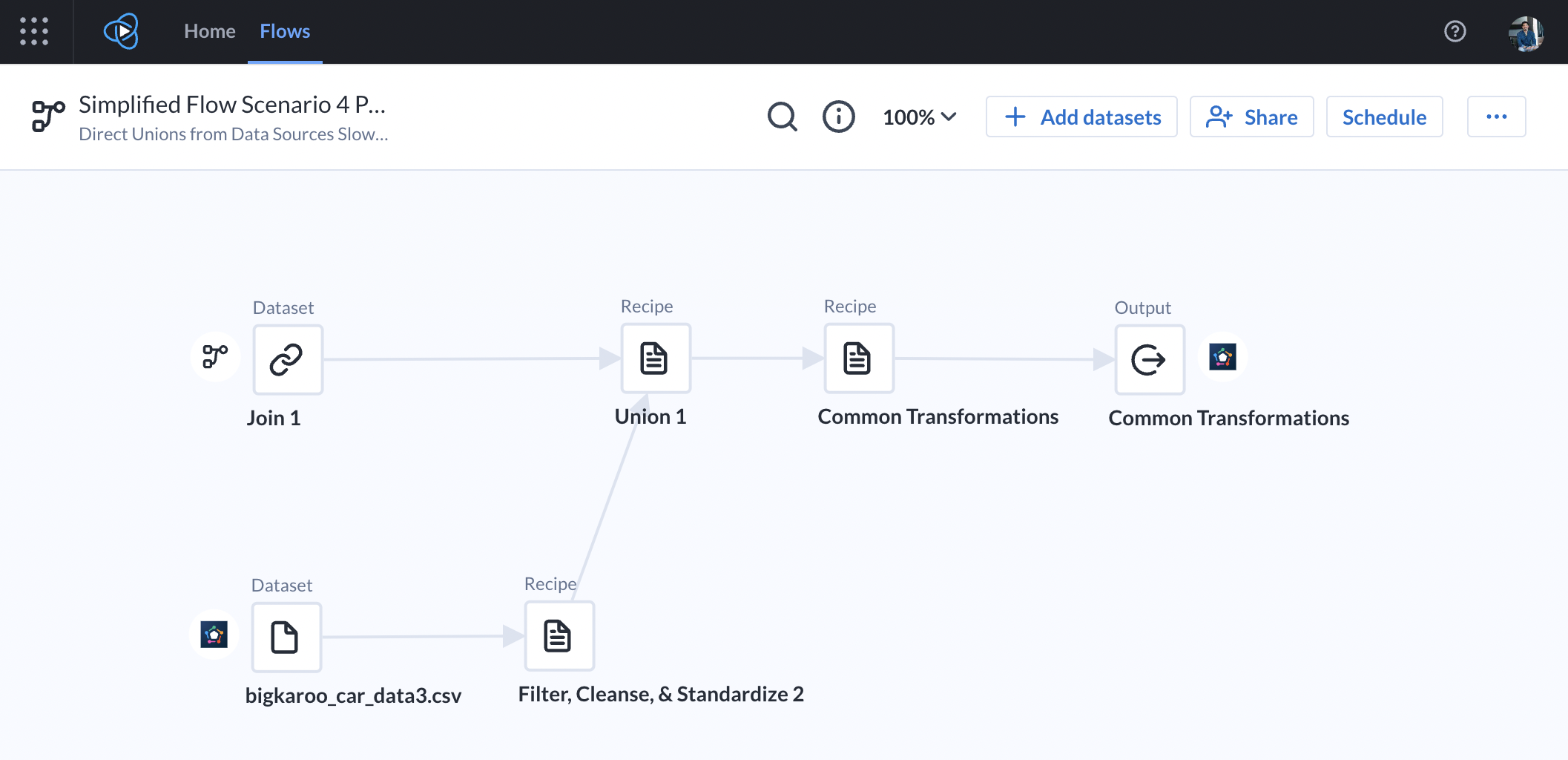Click the join badge next to Join 1

point(215,357)
